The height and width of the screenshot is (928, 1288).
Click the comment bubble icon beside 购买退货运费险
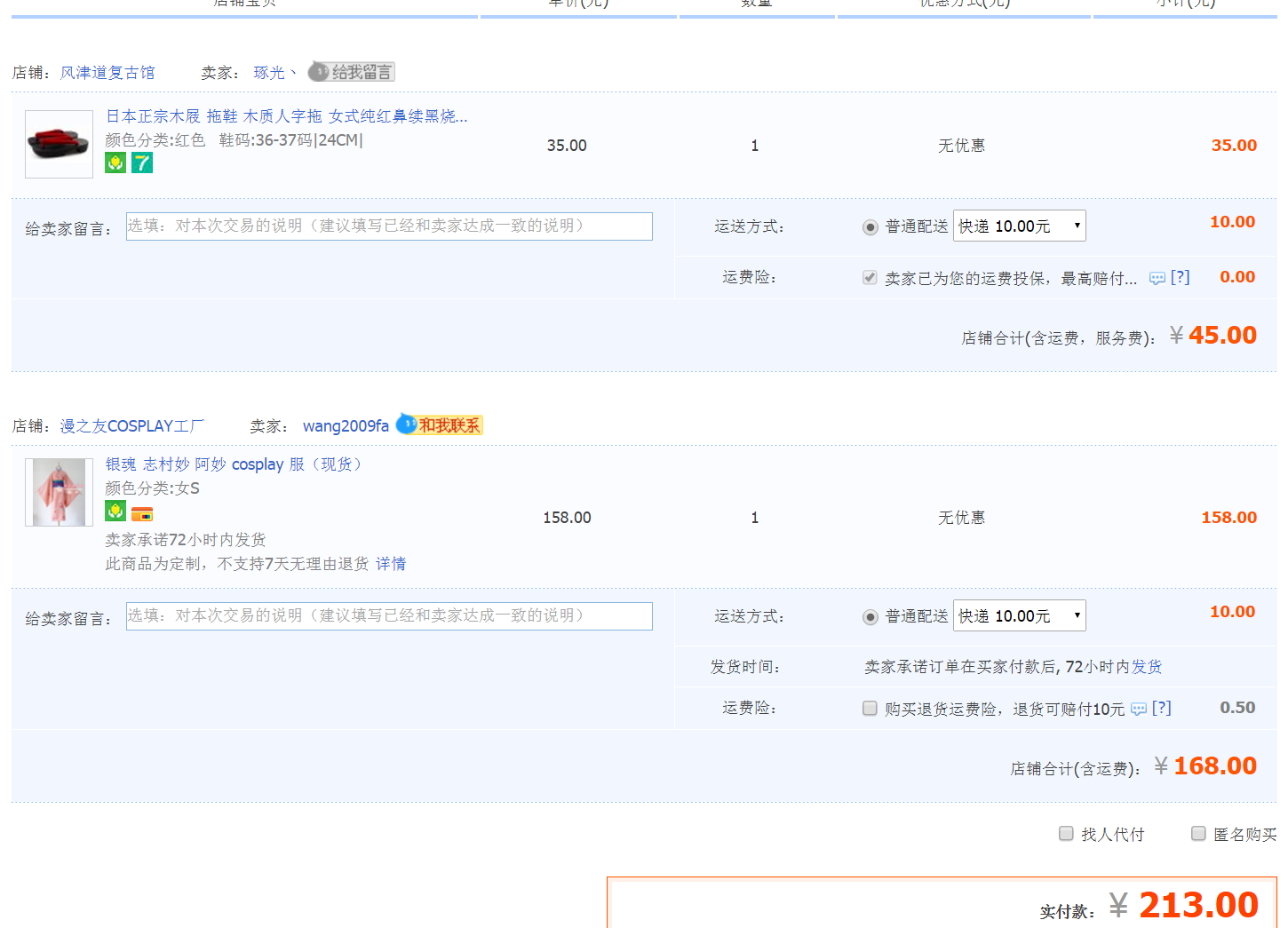point(1138,709)
